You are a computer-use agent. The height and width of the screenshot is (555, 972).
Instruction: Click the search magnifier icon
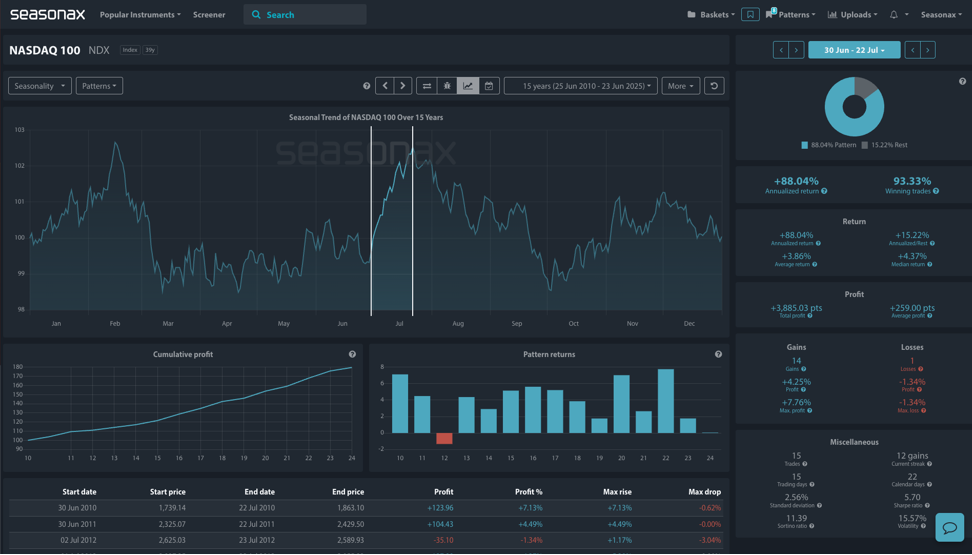pyautogui.click(x=256, y=15)
